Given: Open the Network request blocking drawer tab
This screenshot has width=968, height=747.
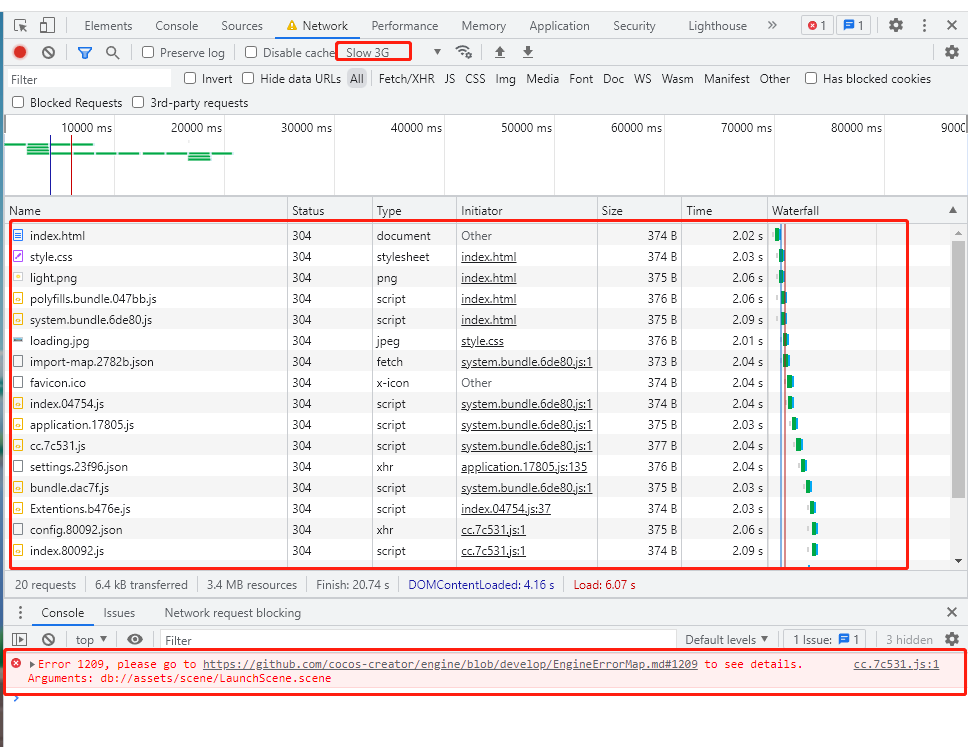Looking at the screenshot, I should (x=232, y=613).
